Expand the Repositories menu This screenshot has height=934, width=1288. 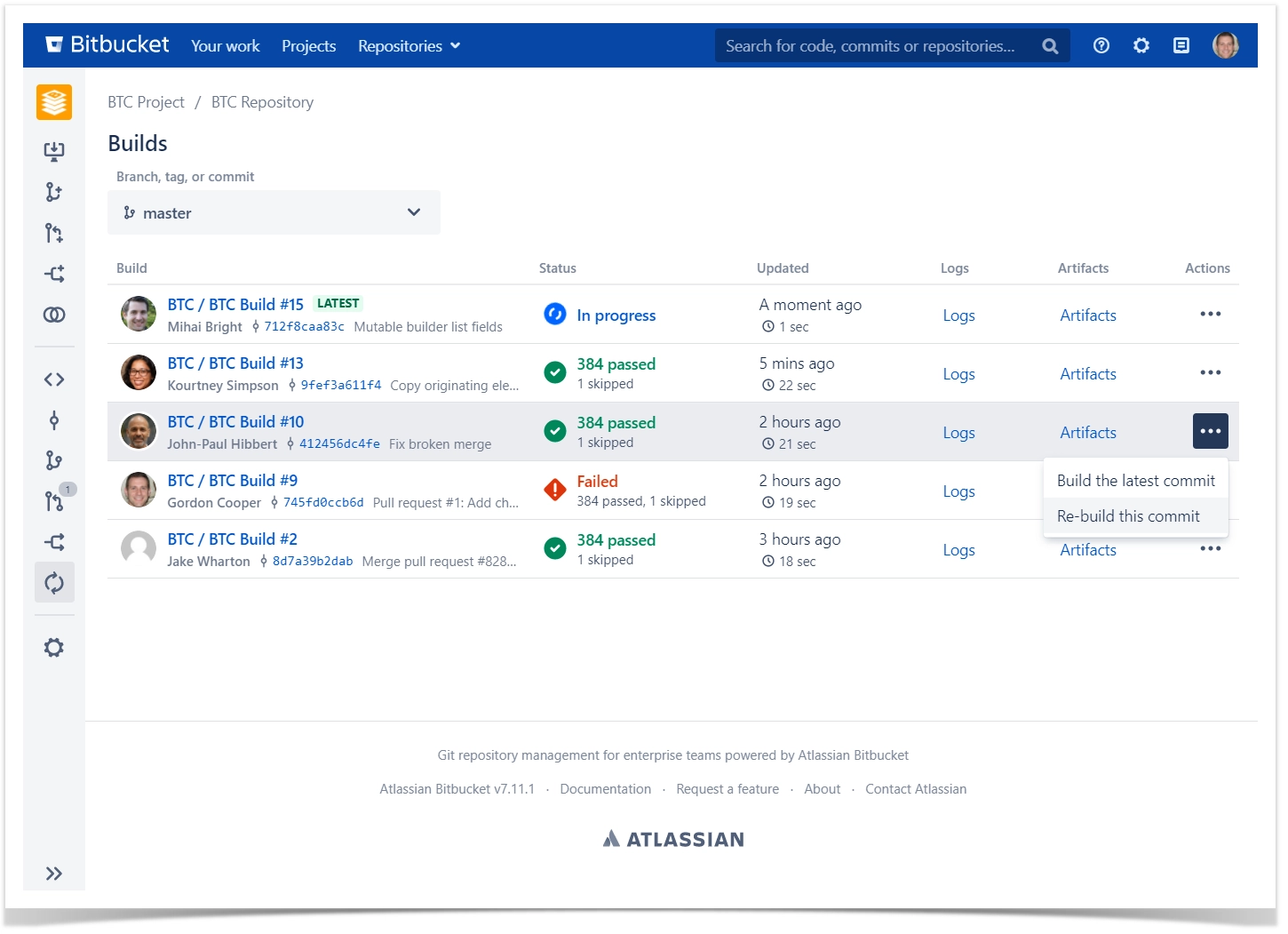pyautogui.click(x=409, y=46)
